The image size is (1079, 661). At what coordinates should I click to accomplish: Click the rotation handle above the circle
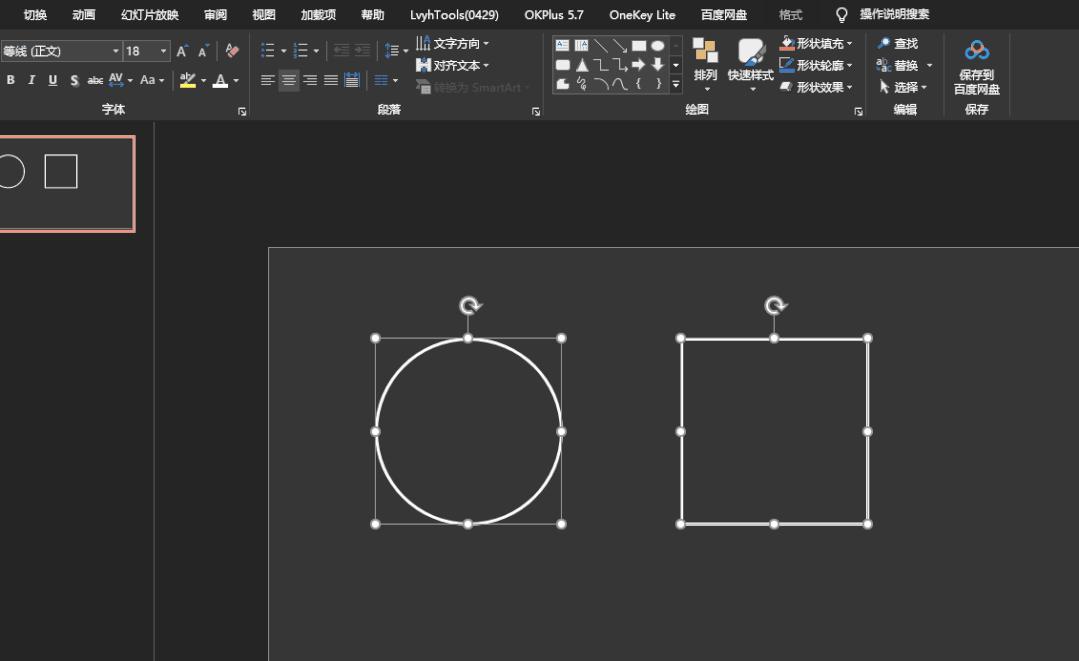(x=469, y=306)
